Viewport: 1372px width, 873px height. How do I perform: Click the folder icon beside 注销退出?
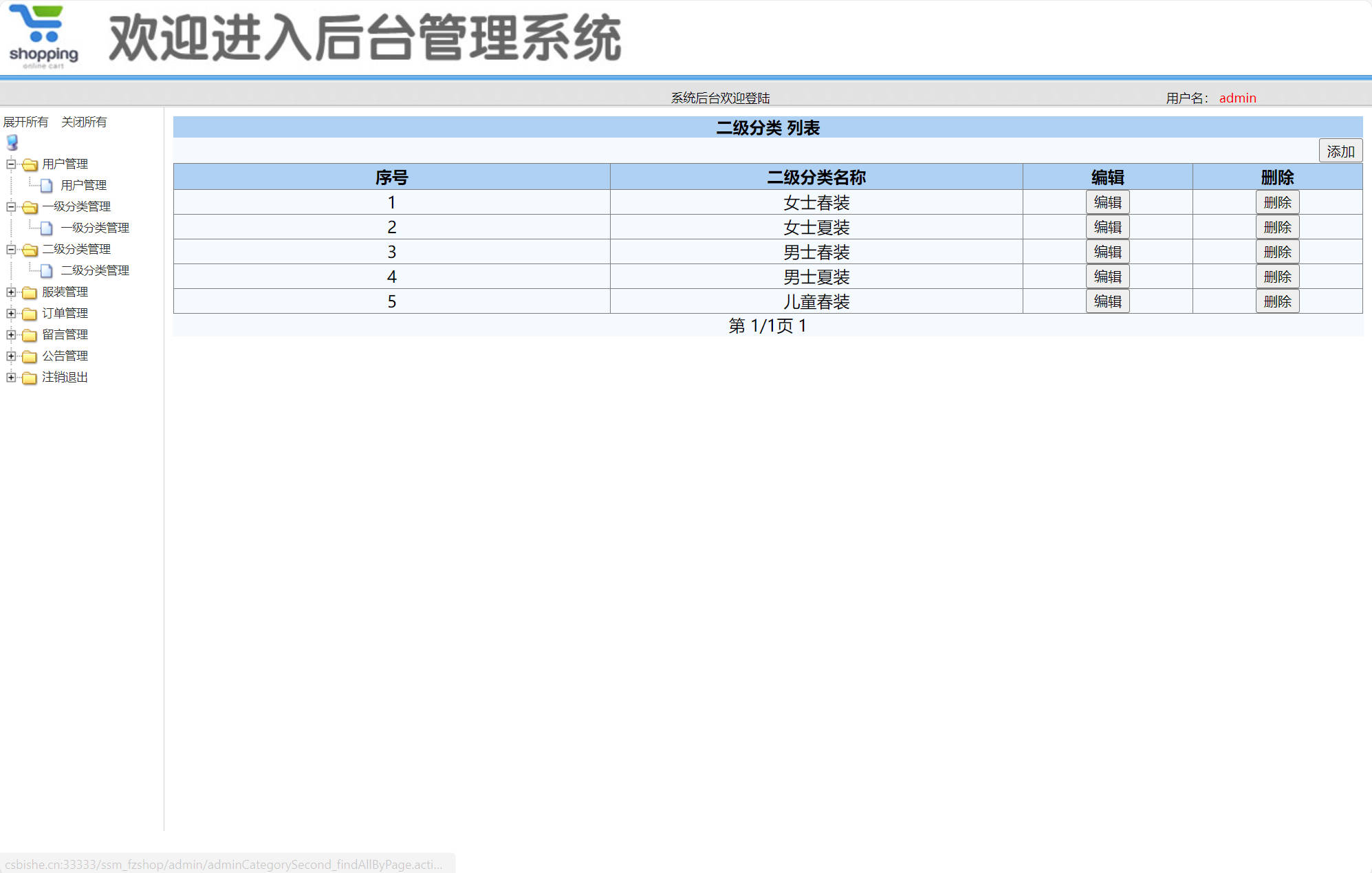[x=28, y=377]
